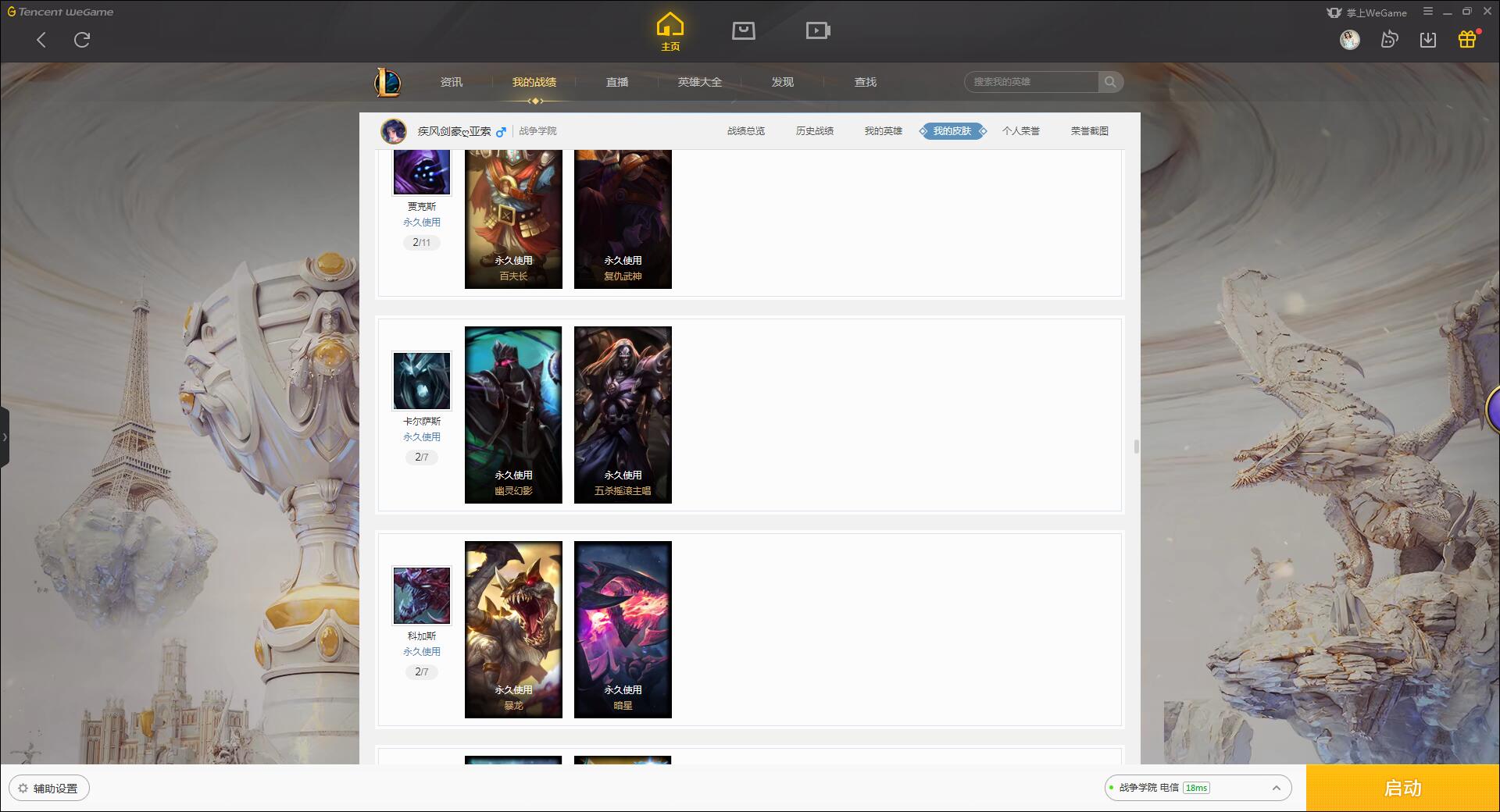The image size is (1500, 812).
Task: Click the 搜索我的英雄 search field
Action: tap(1031, 82)
